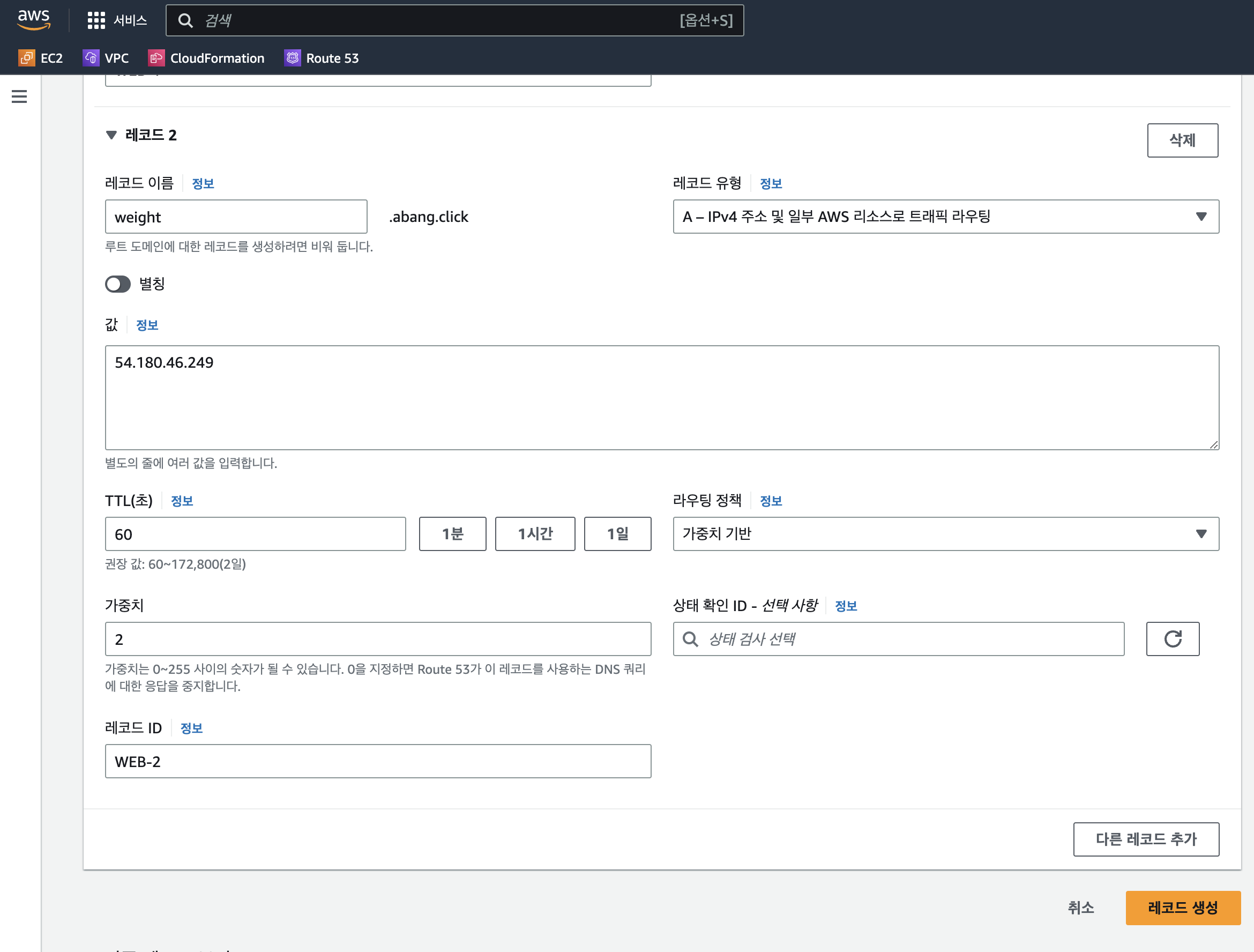The width and height of the screenshot is (1254, 952).
Task: Open the 레코드 유형 dropdown
Action: click(x=945, y=217)
